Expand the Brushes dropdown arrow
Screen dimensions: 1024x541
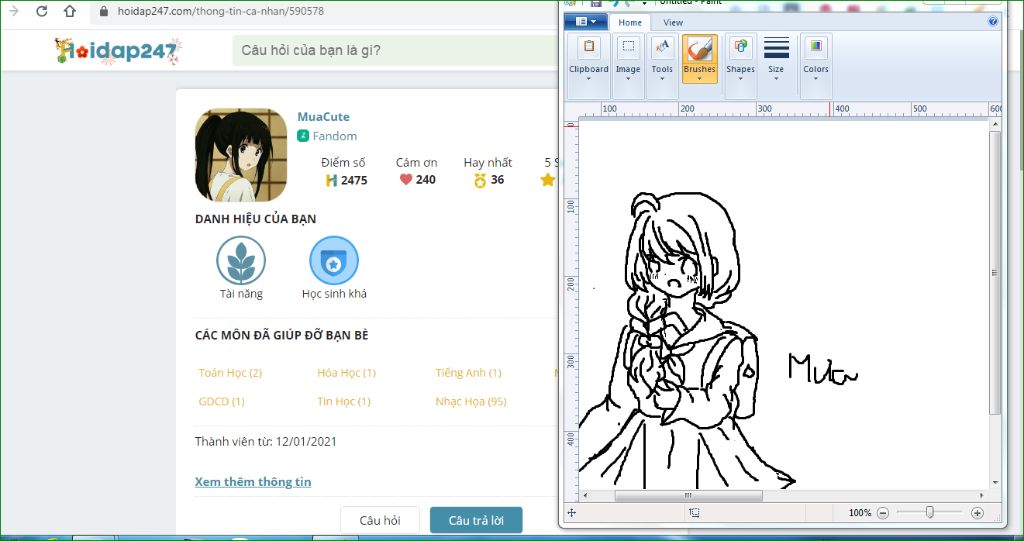pyautogui.click(x=699, y=79)
